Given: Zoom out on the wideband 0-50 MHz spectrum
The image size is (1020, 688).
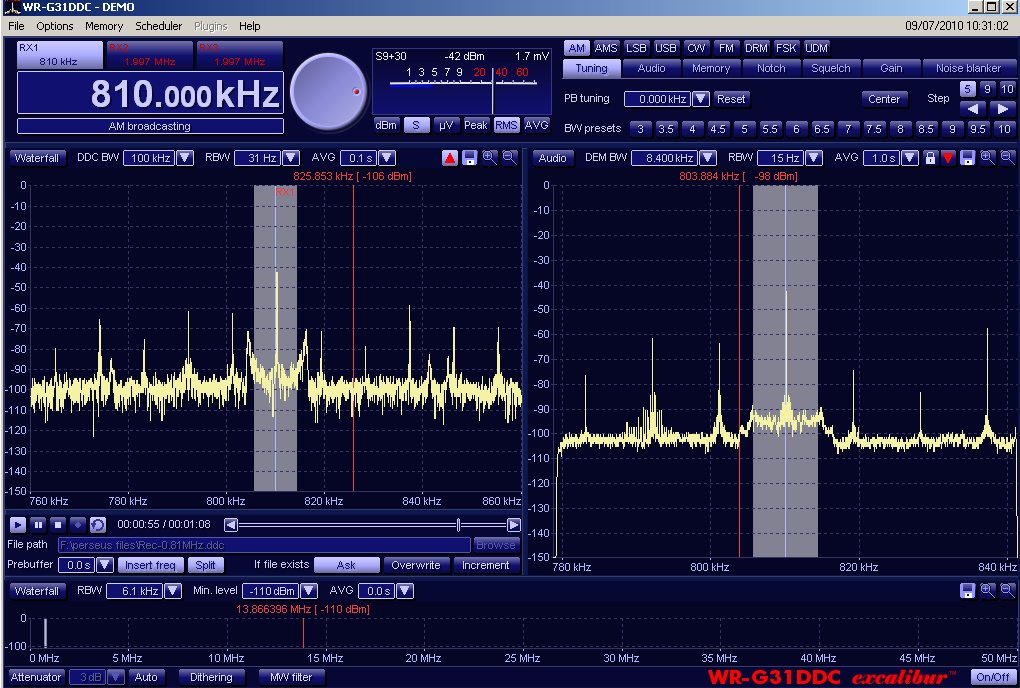Looking at the screenshot, I should click(x=1007, y=590).
